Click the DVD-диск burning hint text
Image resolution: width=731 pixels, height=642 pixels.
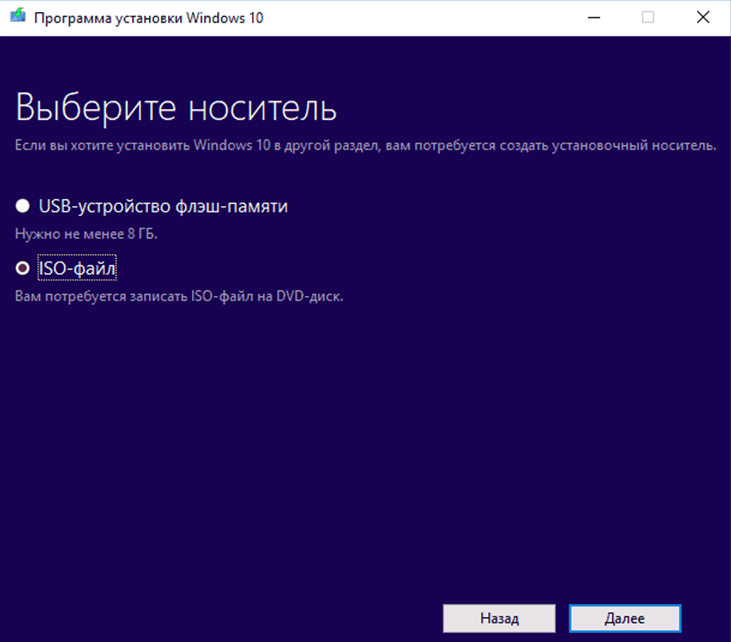tap(178, 296)
